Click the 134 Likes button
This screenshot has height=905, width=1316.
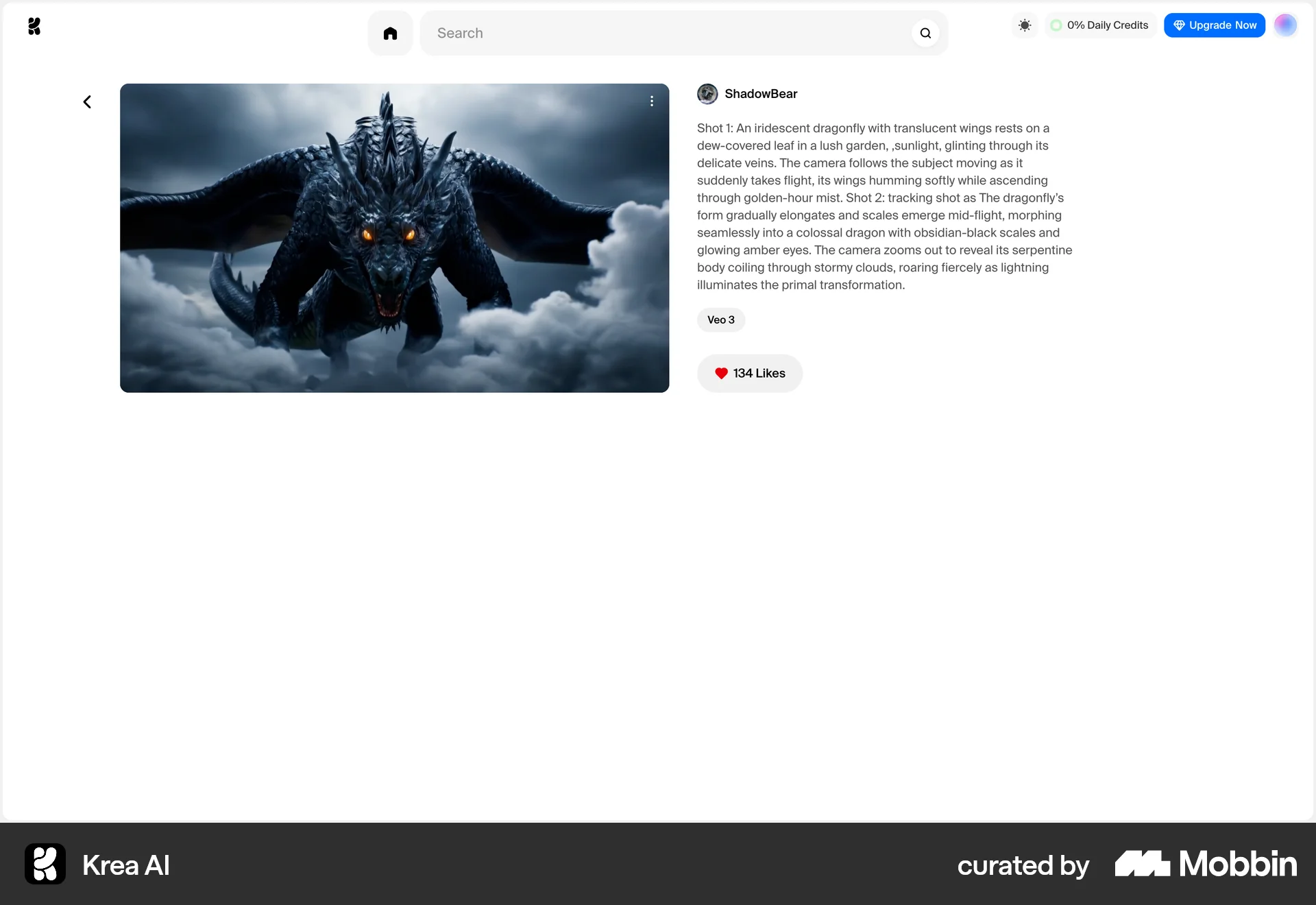[749, 374]
